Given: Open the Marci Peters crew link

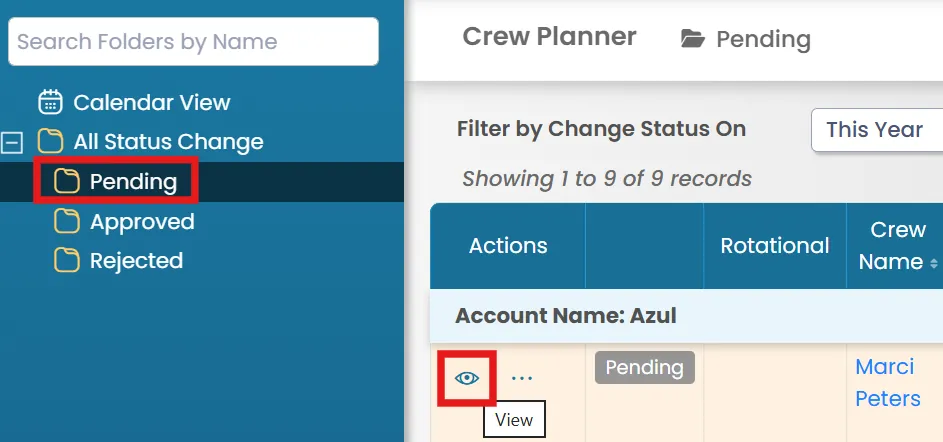Looking at the screenshot, I should [x=888, y=382].
